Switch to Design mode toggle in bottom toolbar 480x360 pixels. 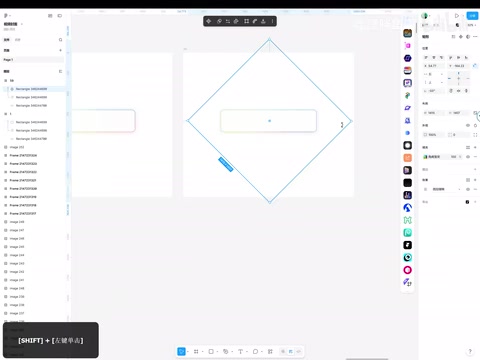click(x=291, y=351)
